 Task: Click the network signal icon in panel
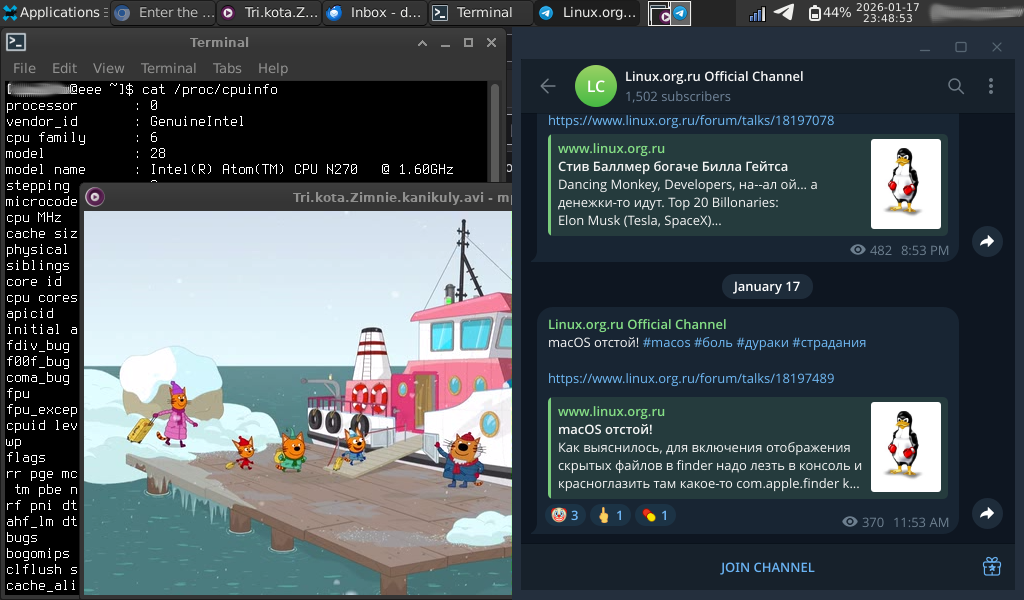point(757,13)
